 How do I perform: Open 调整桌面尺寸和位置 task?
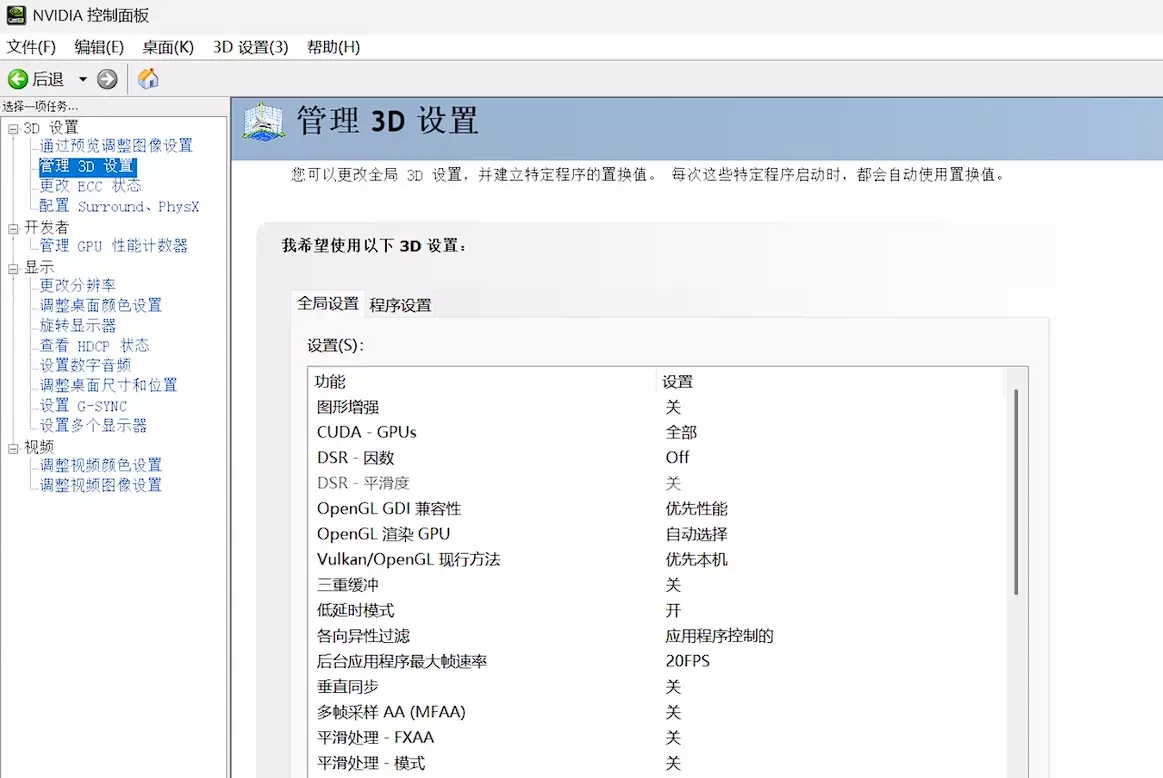pos(108,385)
